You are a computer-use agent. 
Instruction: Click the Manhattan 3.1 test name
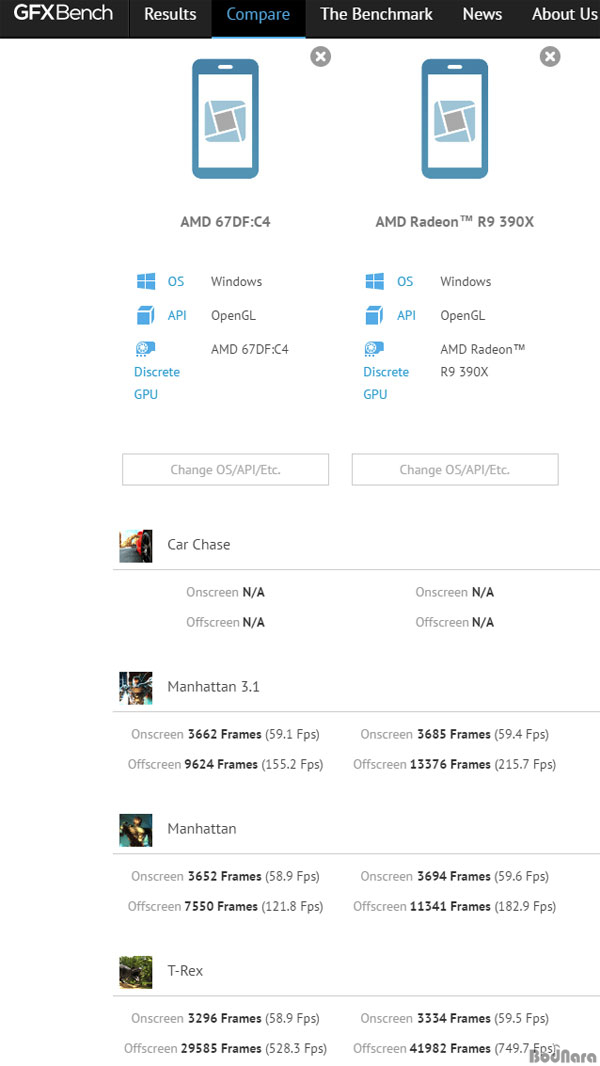pyautogui.click(x=213, y=687)
